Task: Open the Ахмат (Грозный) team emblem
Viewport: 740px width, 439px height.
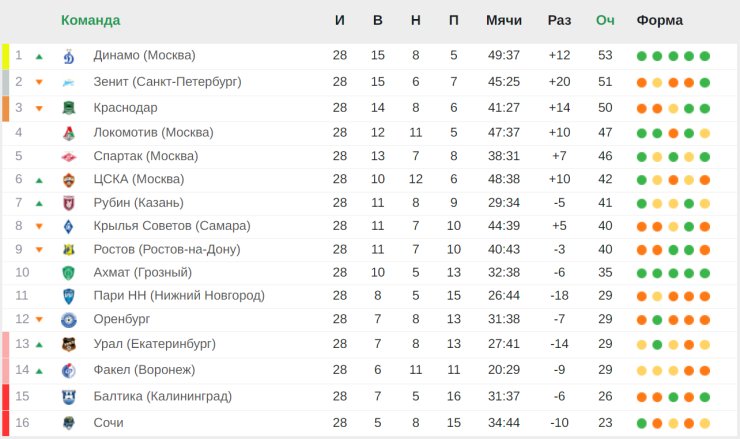Action: point(69,273)
